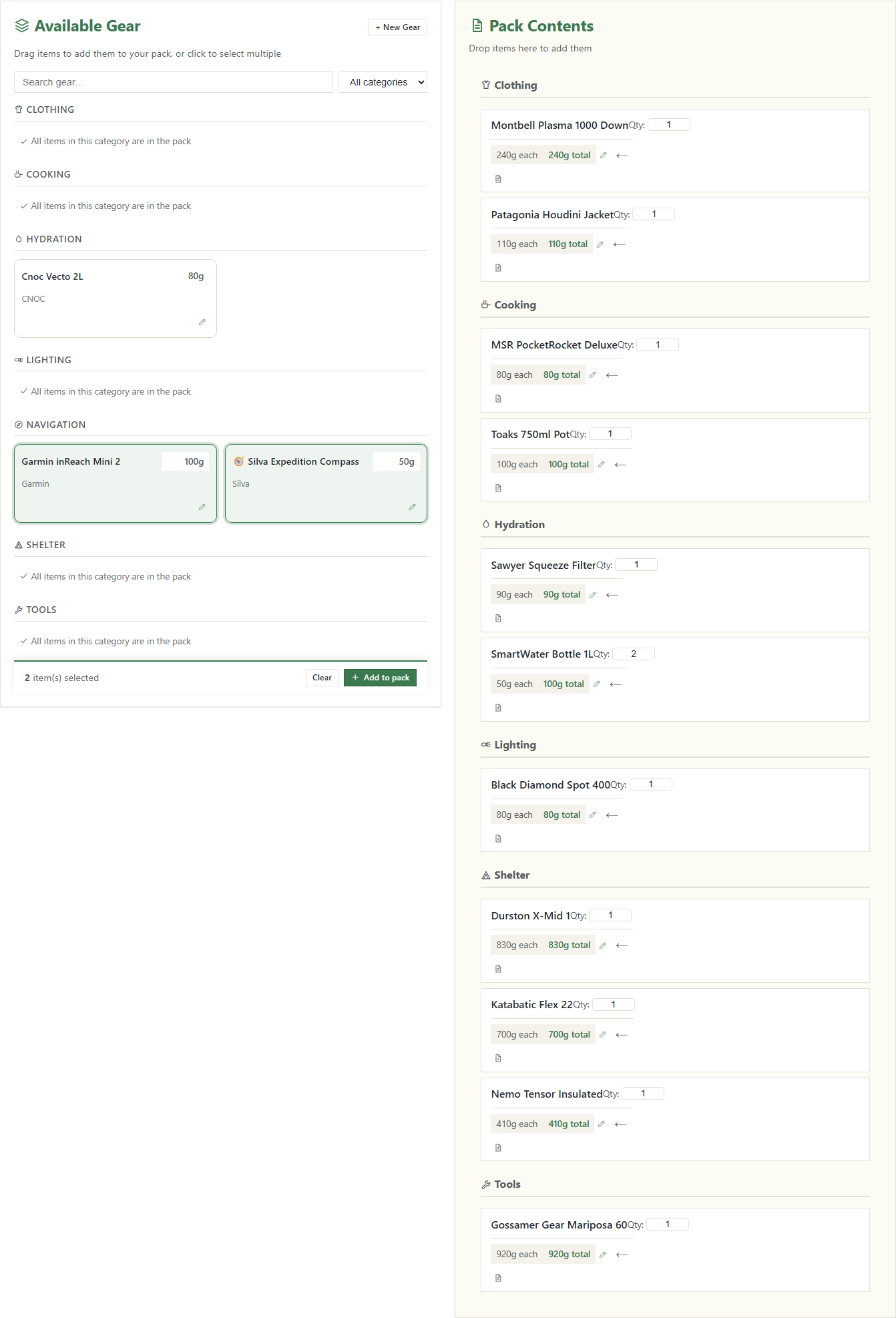Click the quantity field for Montbell Plasma 1000 Down
The width and height of the screenshot is (896, 1318).
tap(669, 125)
